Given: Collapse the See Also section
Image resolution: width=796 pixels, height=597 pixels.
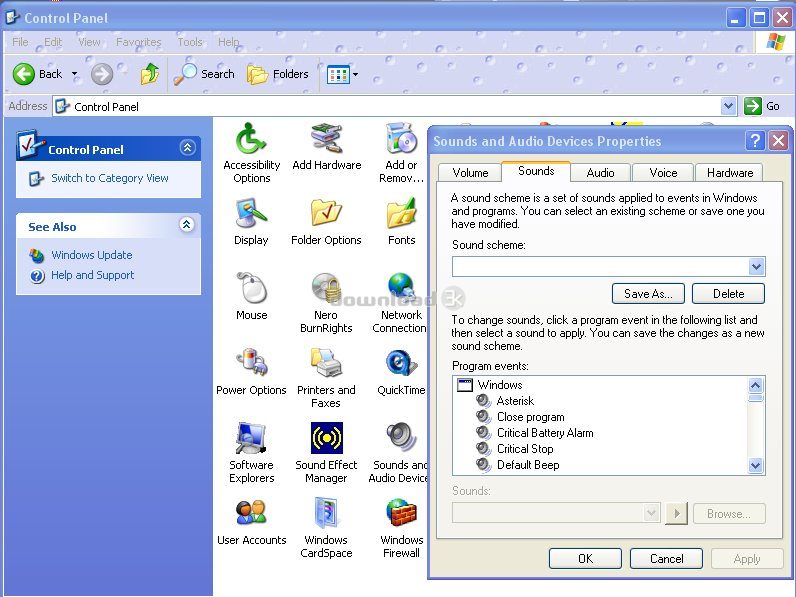Looking at the screenshot, I should (187, 224).
